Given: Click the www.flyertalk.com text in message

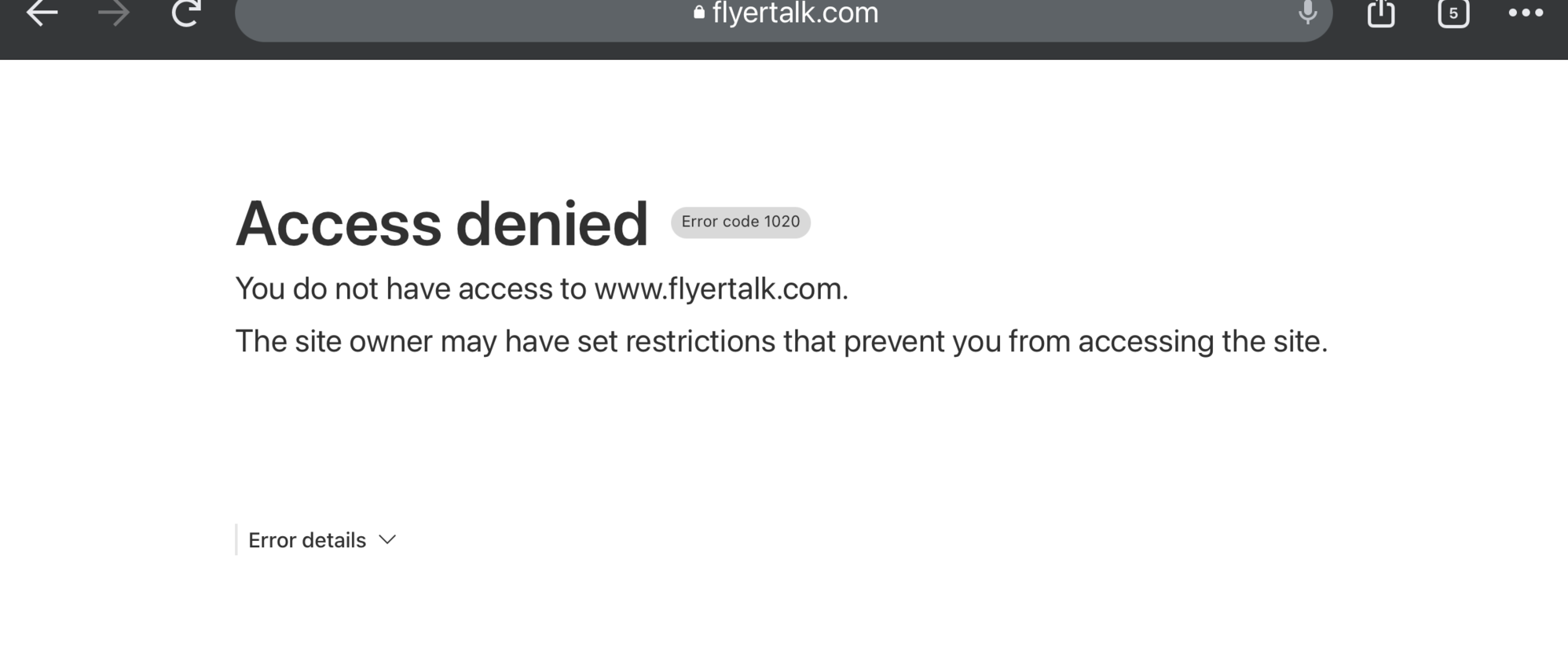Looking at the screenshot, I should click(x=719, y=289).
